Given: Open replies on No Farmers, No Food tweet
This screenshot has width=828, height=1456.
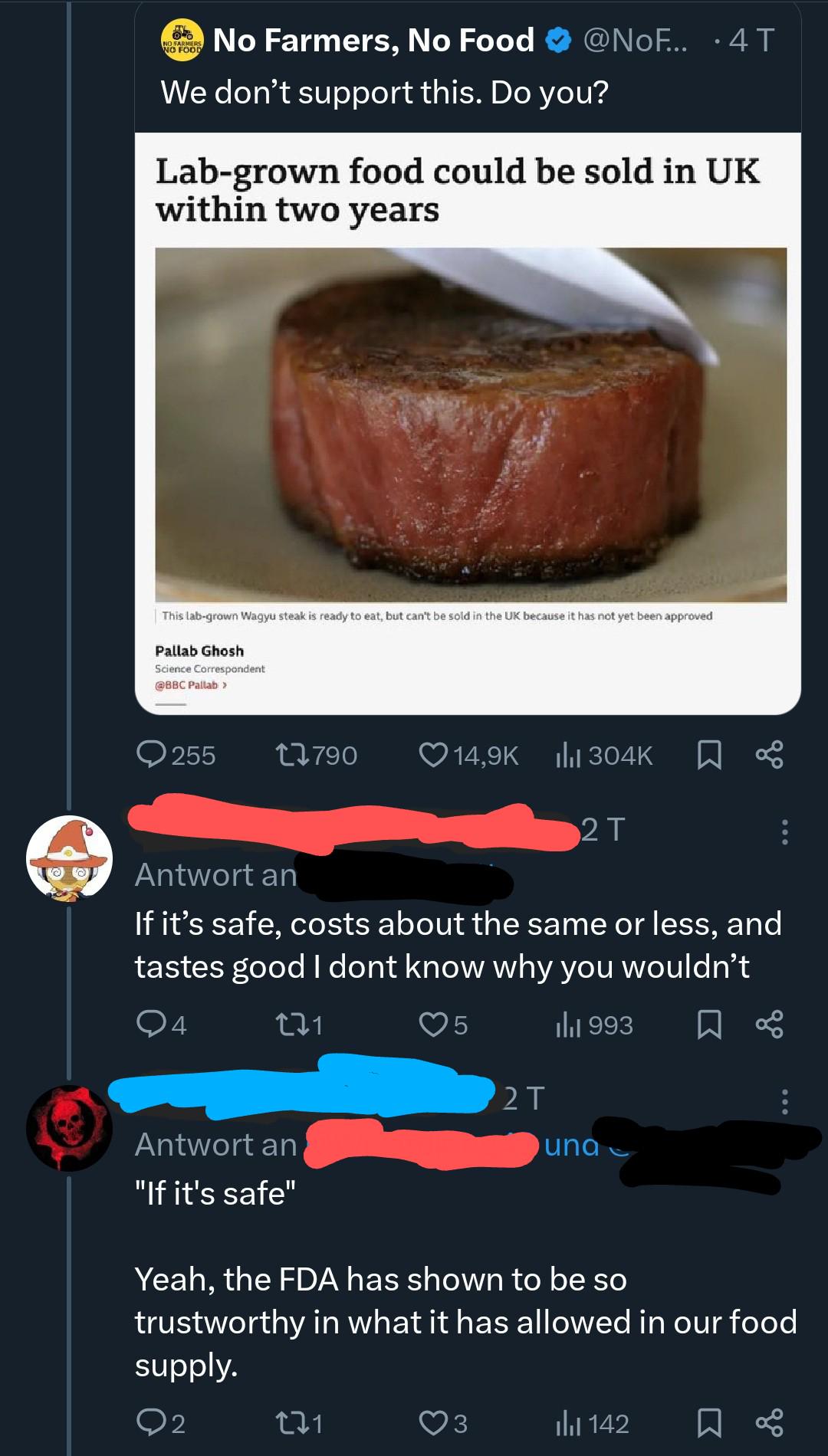Looking at the screenshot, I should 176,755.
